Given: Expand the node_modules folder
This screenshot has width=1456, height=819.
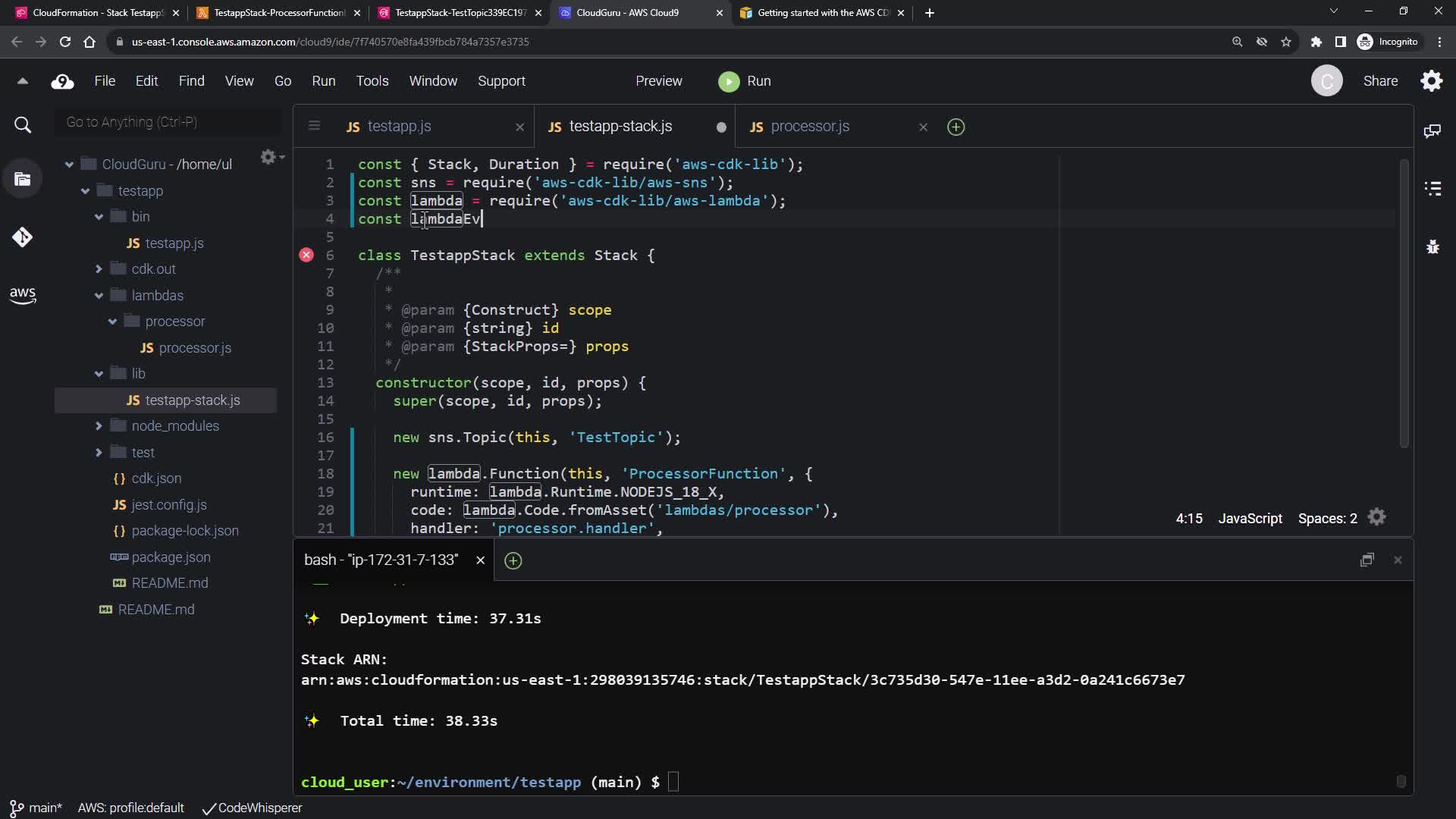Looking at the screenshot, I should point(99,426).
